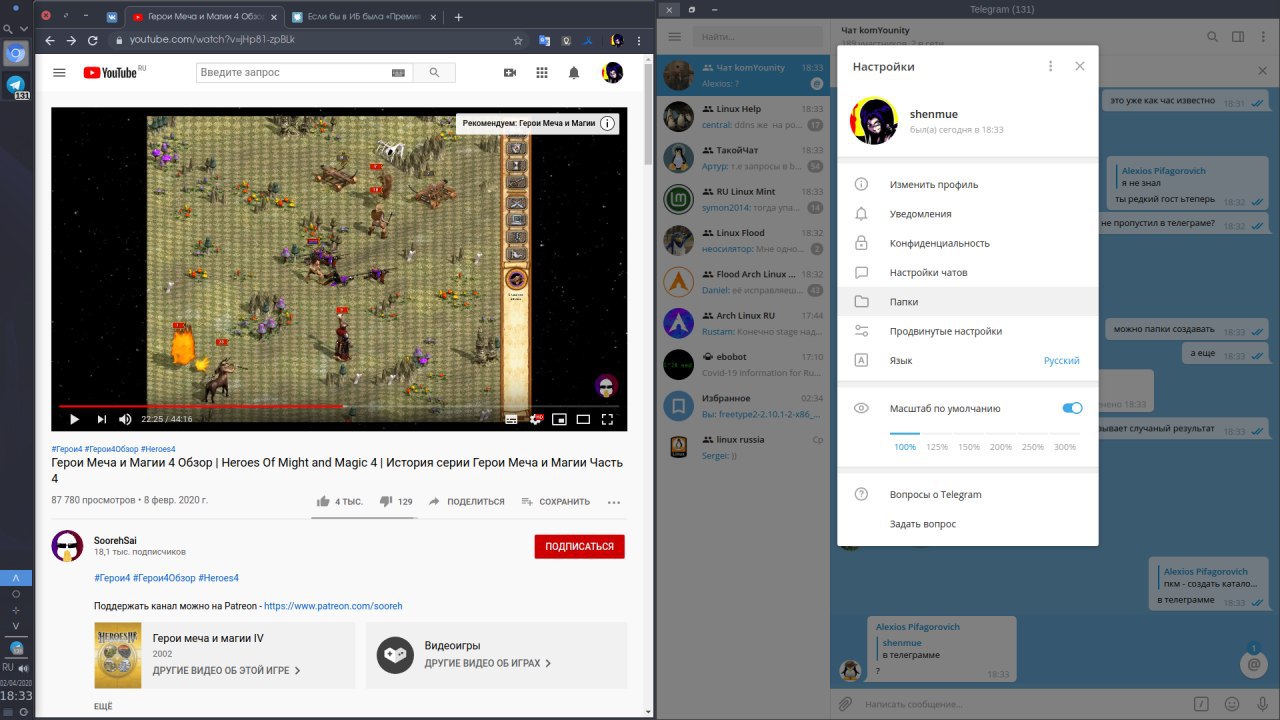Open Конфиденциальность settings

coord(967,243)
